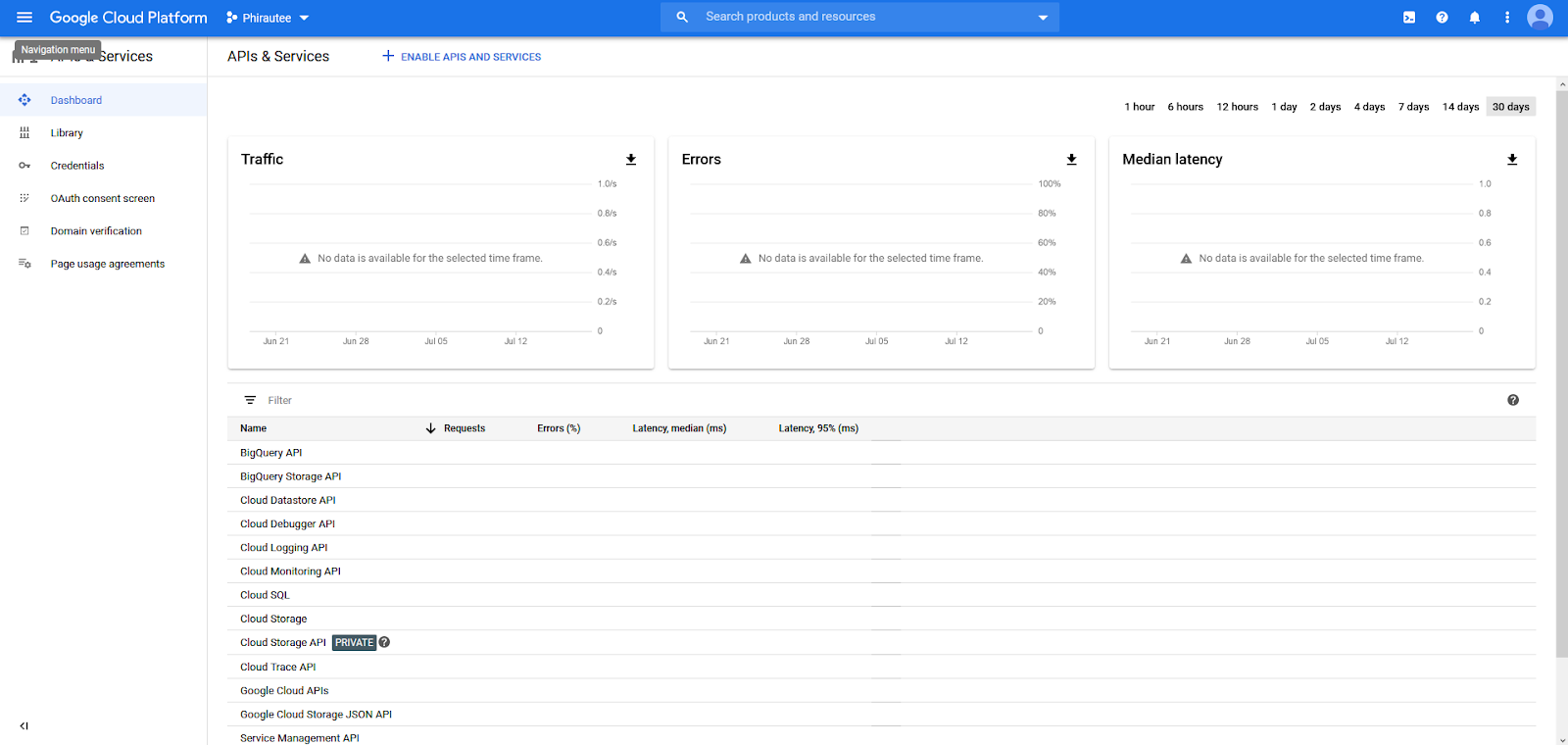Click the Dashboard sidebar icon
Screen dimensions: 1568x745
tap(24, 100)
